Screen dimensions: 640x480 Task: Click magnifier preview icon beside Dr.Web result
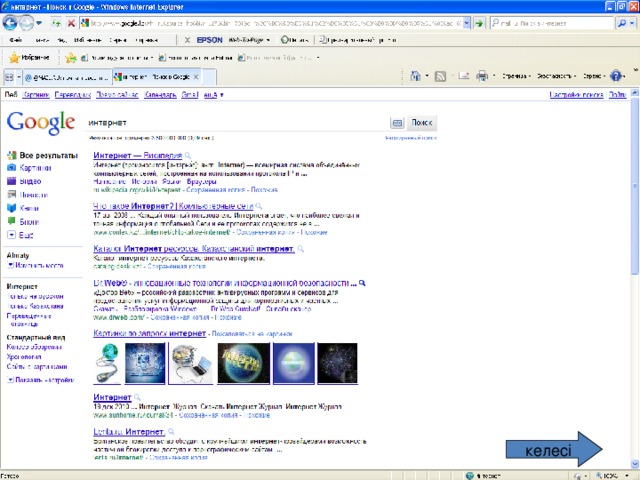click(362, 283)
